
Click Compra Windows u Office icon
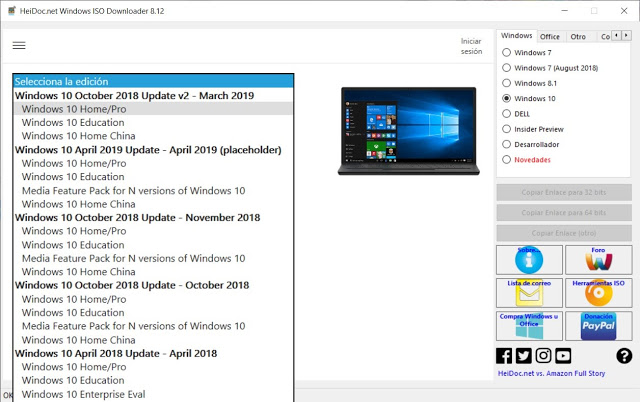529,326
